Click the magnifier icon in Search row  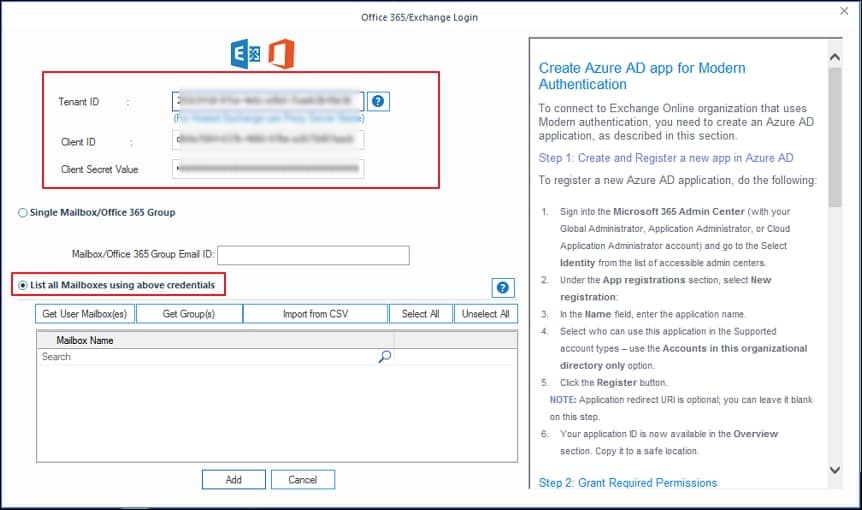coord(385,357)
